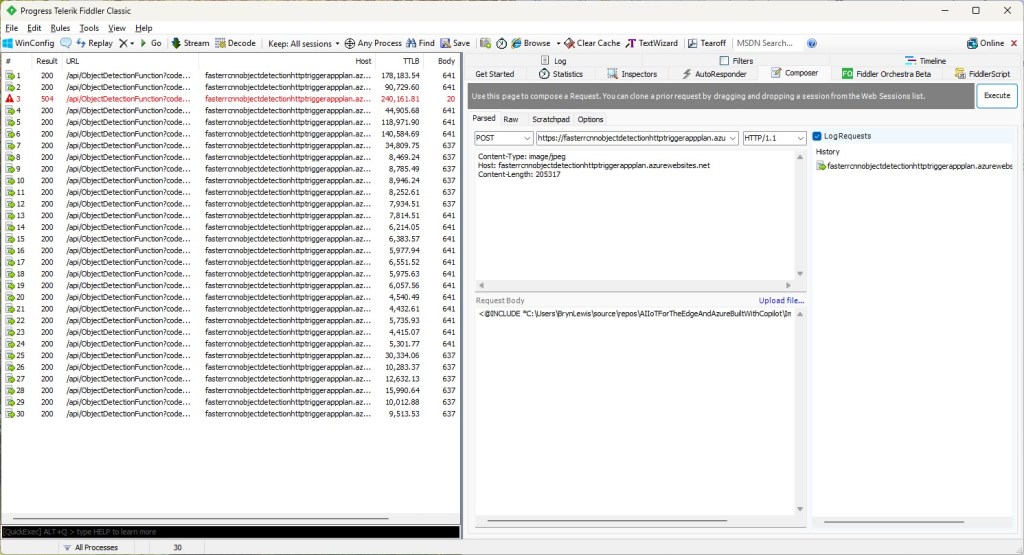
Task: Toggle the Decode toolbar button
Action: click(x=235, y=43)
